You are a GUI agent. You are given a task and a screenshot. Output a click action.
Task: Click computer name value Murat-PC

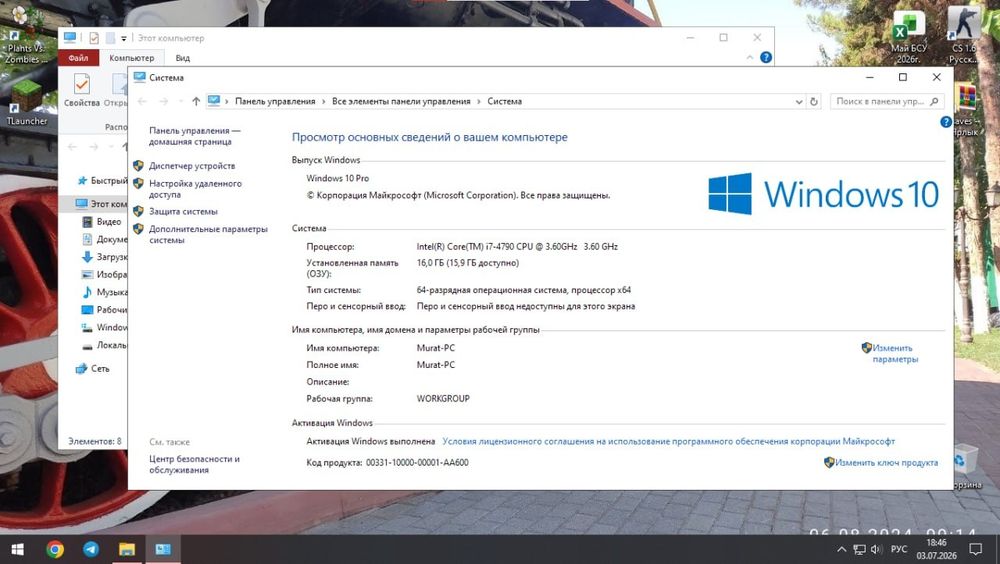pyautogui.click(x=436, y=348)
